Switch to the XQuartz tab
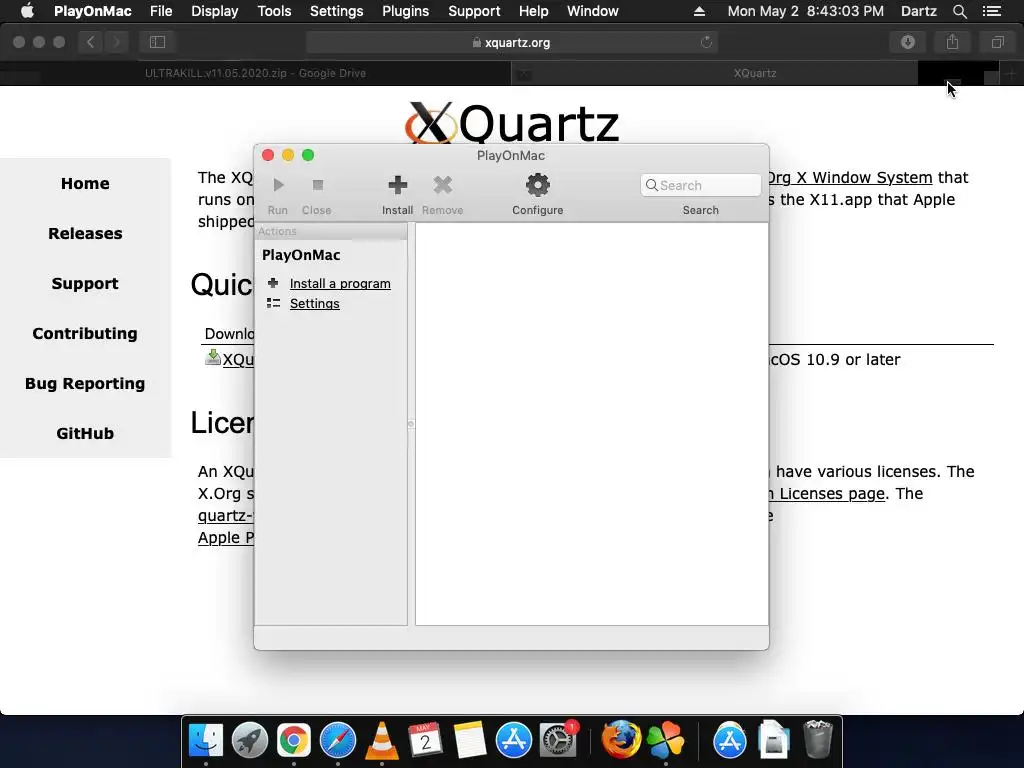 (x=754, y=73)
